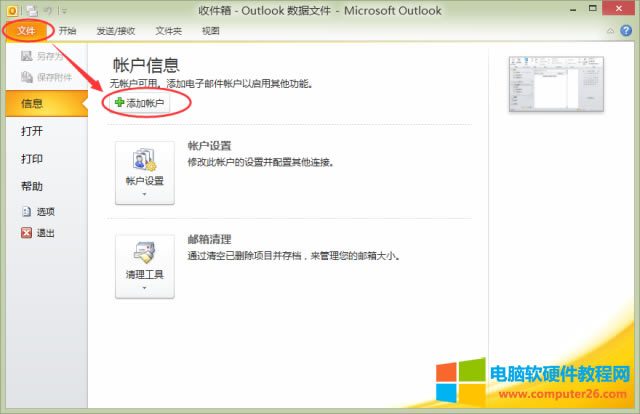640x414 pixels.
Task: Click the undo quick access icon
Action: [x=48, y=11]
